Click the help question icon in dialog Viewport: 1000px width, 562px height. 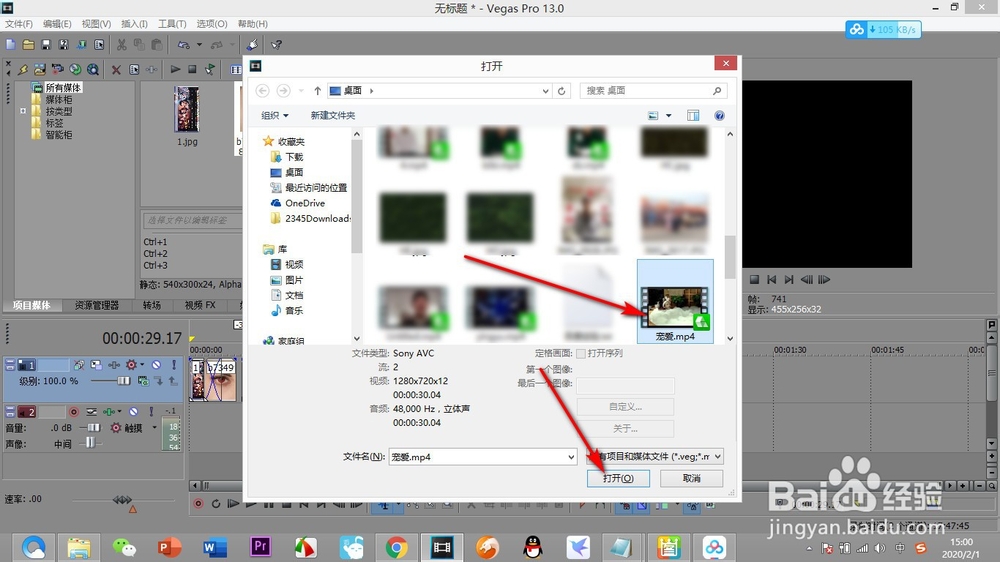[x=719, y=115]
